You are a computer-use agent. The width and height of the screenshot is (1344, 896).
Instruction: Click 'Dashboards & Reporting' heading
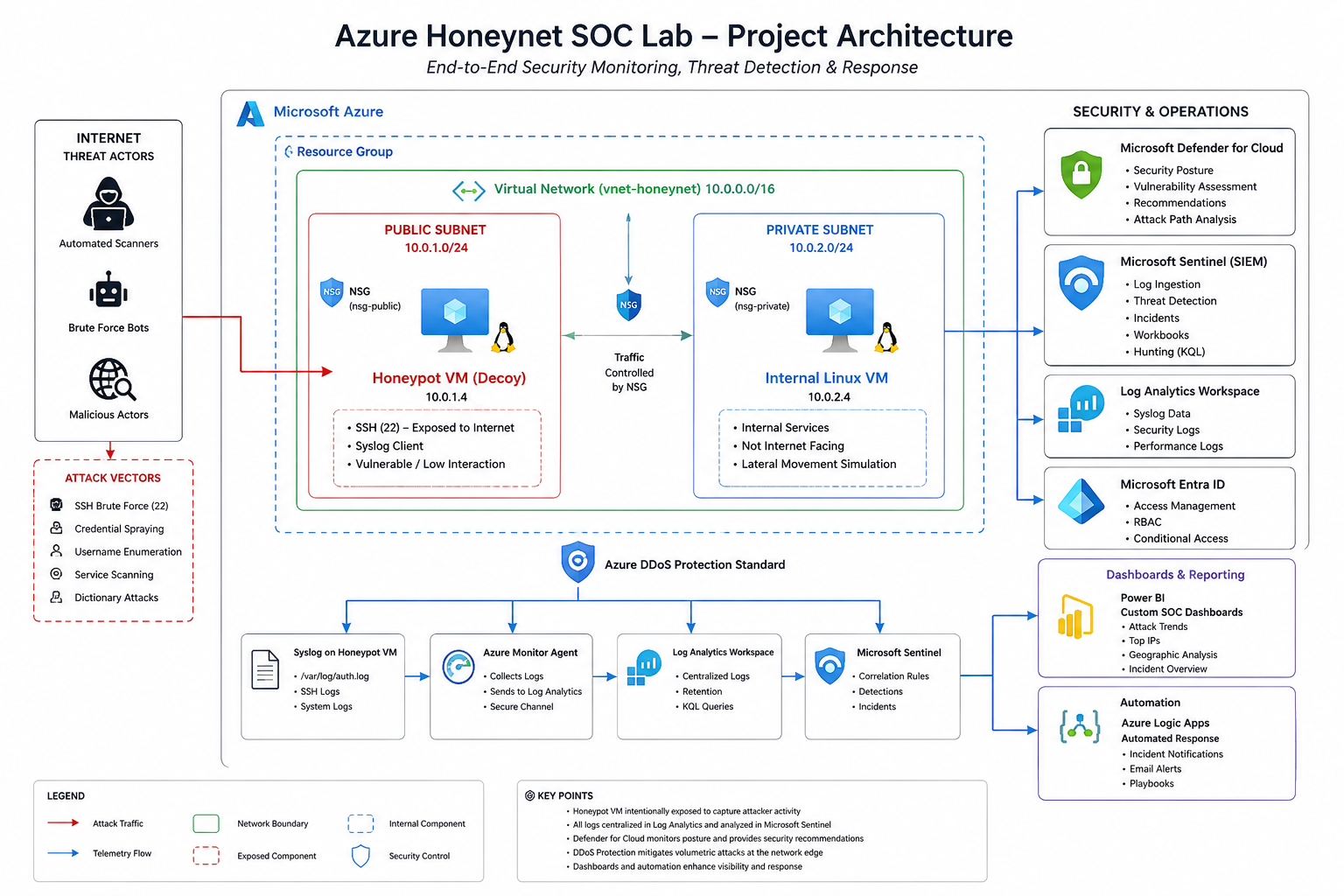coord(1175,575)
